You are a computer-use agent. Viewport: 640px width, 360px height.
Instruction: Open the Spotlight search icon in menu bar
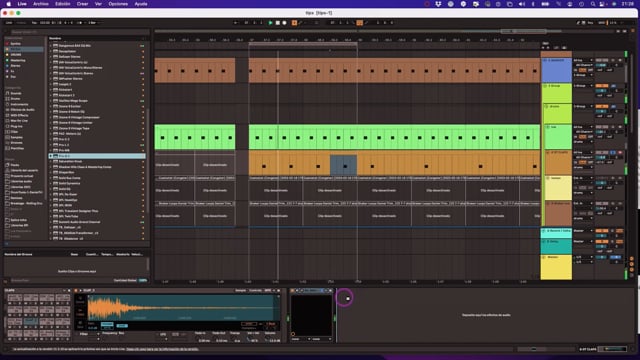pyautogui.click(x=593, y=4)
